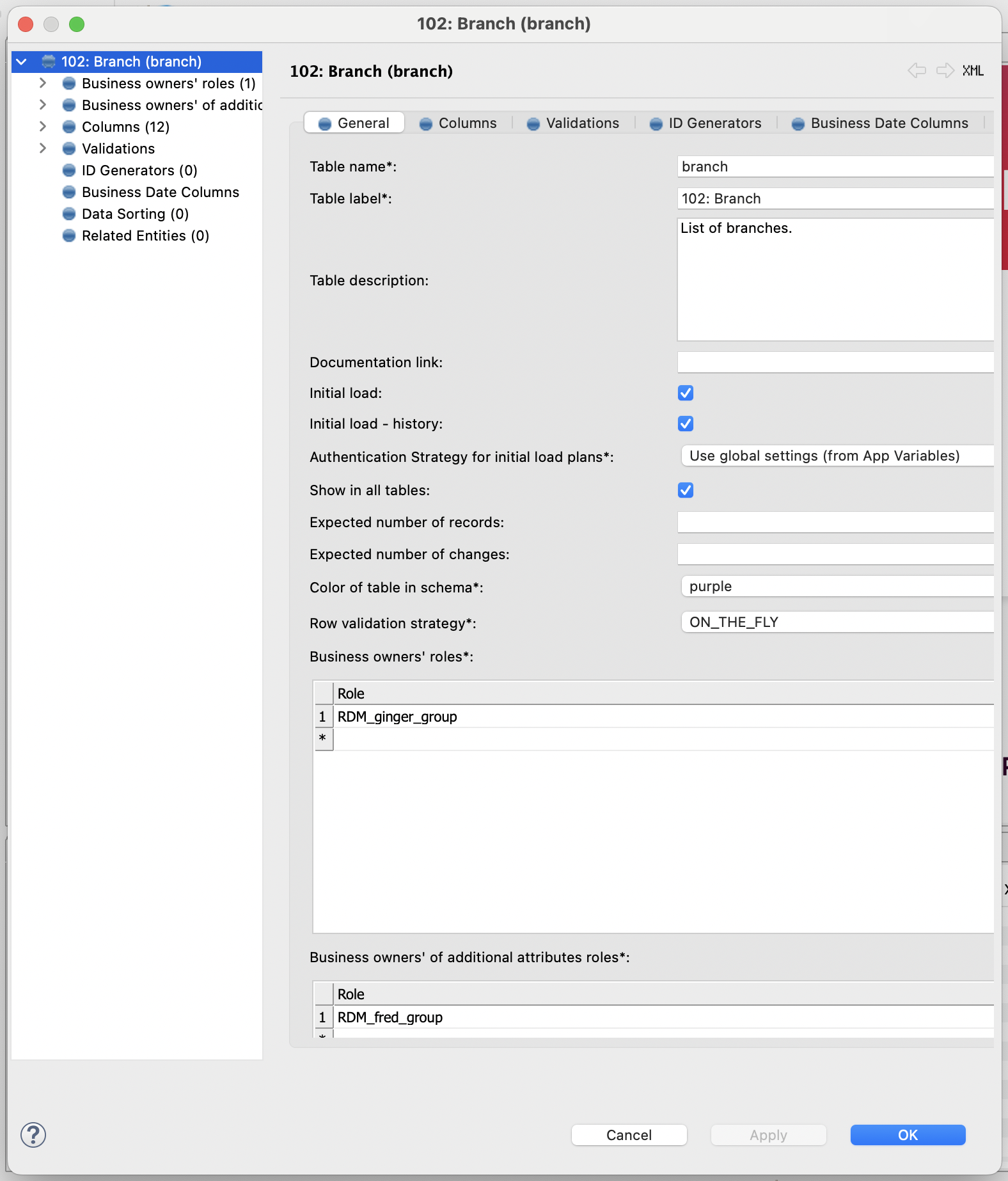This screenshot has height=1181, width=1008.
Task: Disable Show in all tables checkbox
Action: point(686,490)
